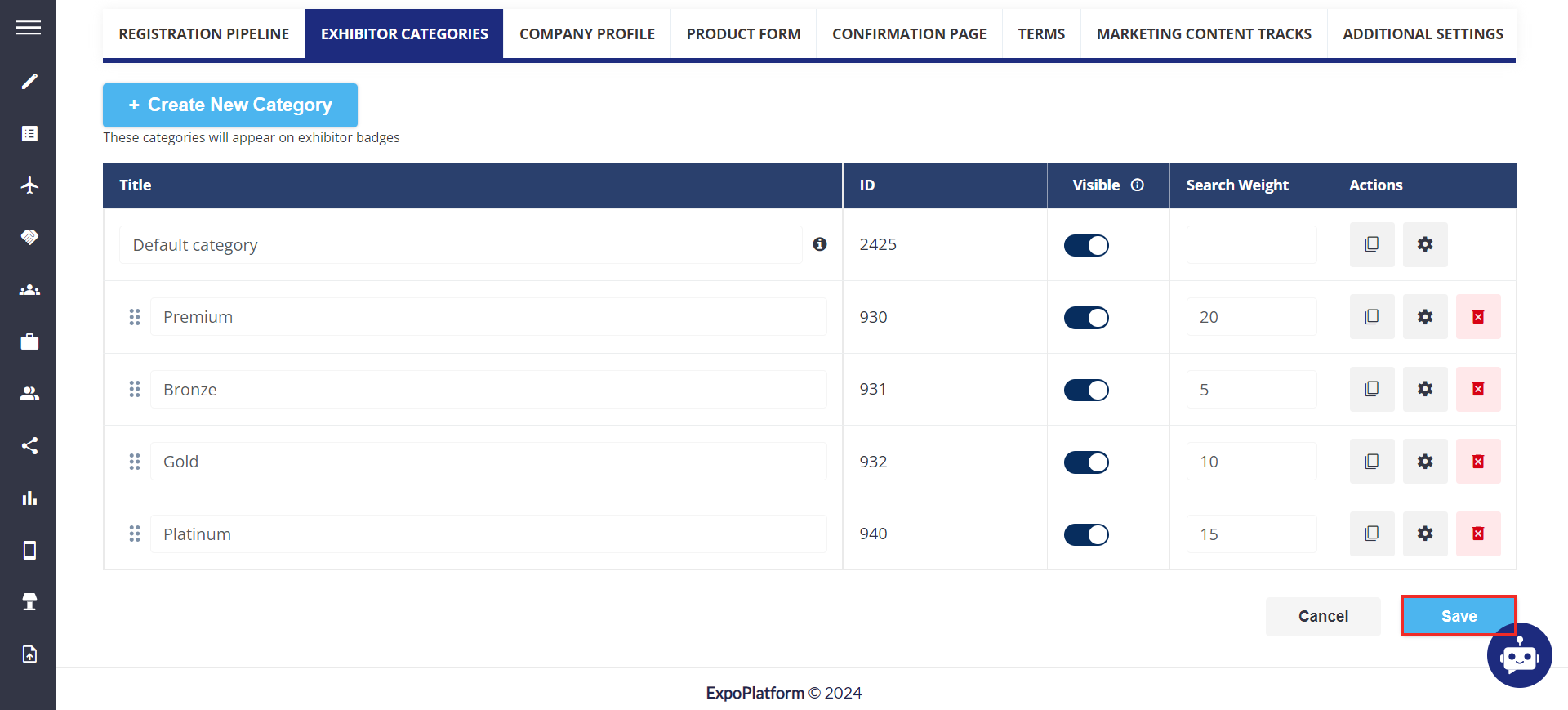Switch to the Company Profile tab
The width and height of the screenshot is (1568, 710).
click(586, 34)
